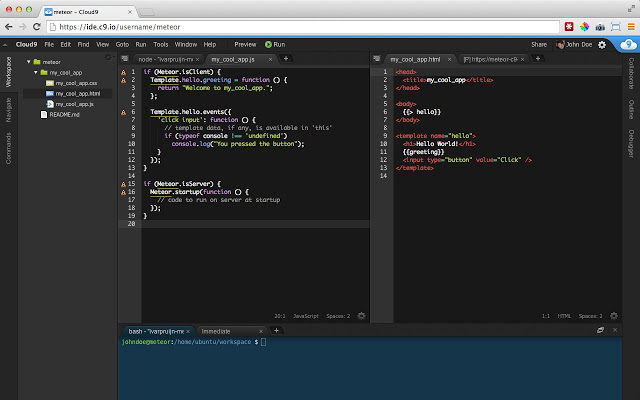This screenshot has width=640, height=400.
Task: Open the left editor pane tab list icon
Action: [x=124, y=59]
